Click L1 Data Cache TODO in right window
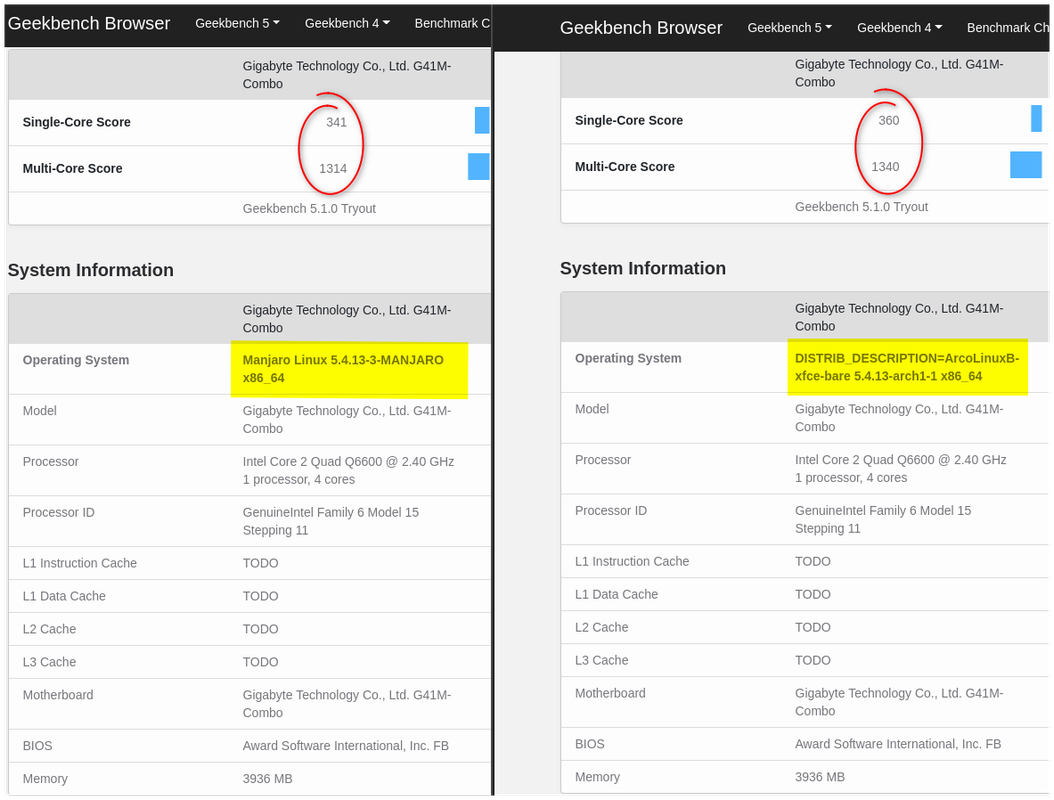Viewport: 1054px width, 800px height. pos(813,594)
